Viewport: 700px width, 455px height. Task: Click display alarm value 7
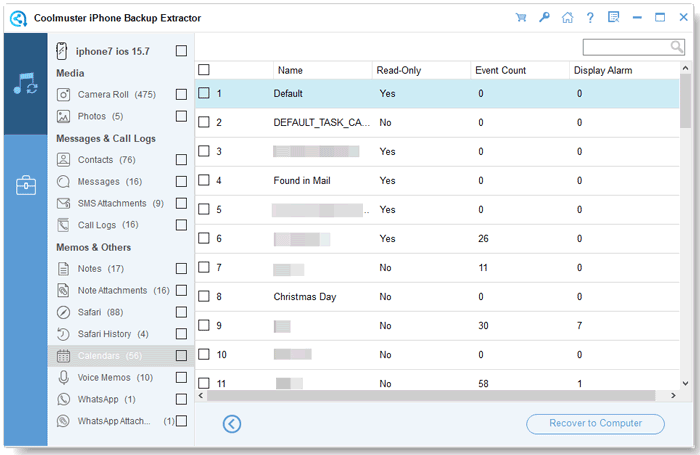tap(579, 326)
